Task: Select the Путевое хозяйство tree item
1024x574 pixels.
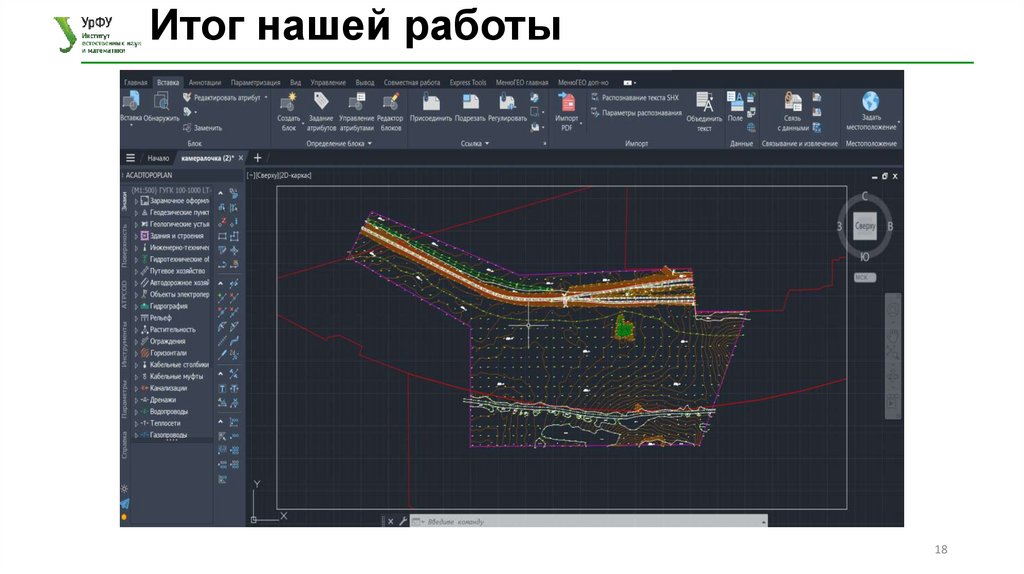Action: [x=177, y=271]
